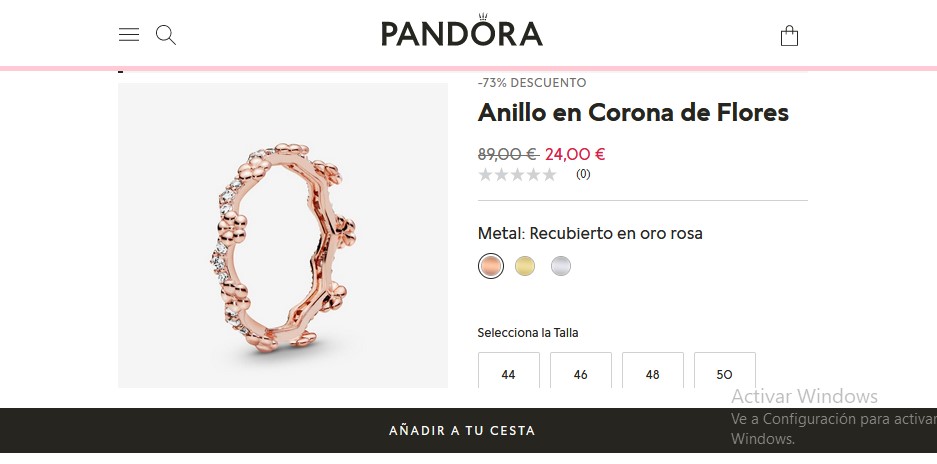Click the first star in the rating row

[485, 175]
